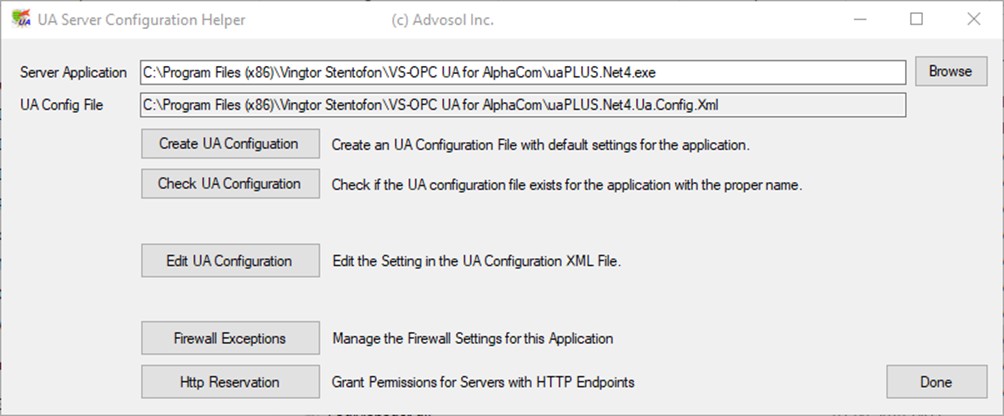This screenshot has height=416, width=1004.
Task: Click the "Grant Permissions for Servers" text
Action: (483, 382)
